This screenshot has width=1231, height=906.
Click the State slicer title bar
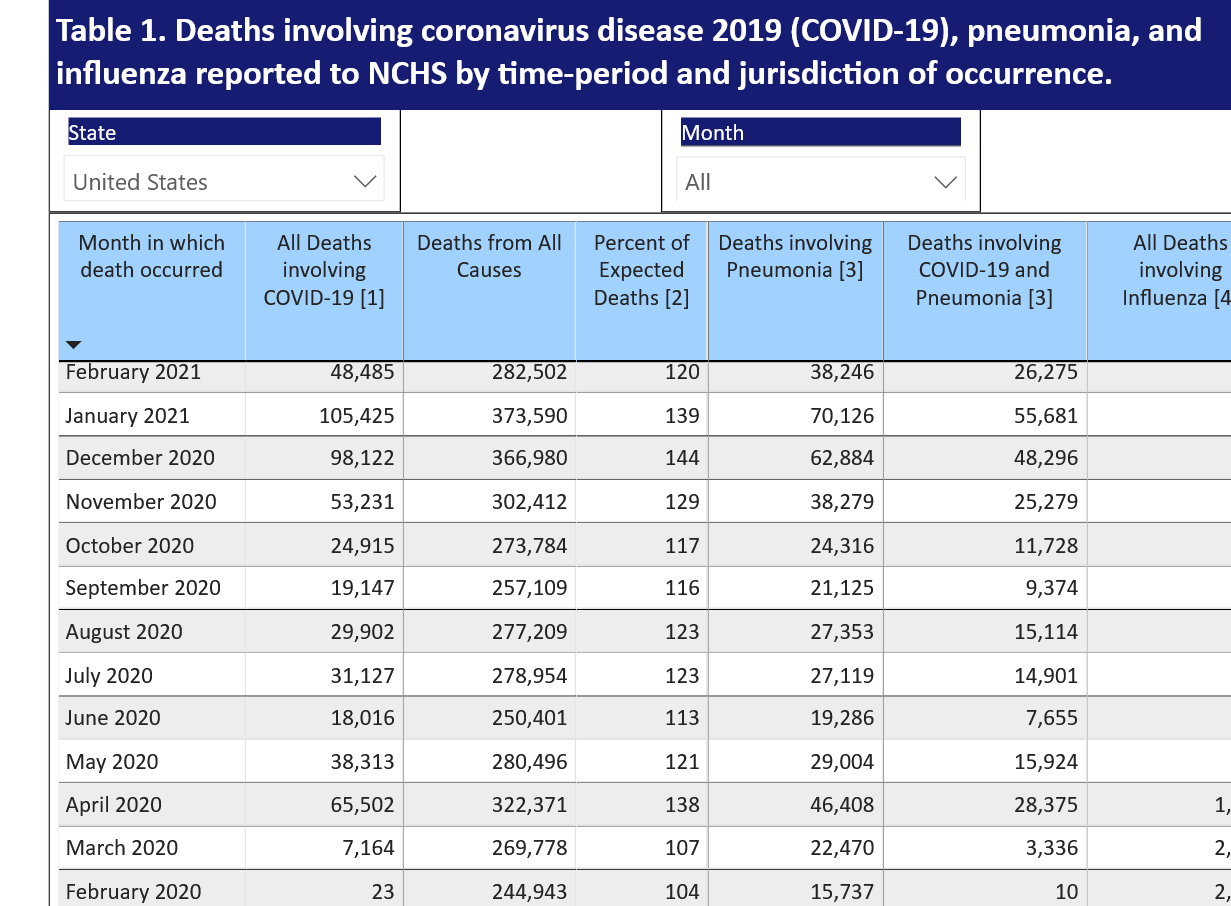pos(222,131)
